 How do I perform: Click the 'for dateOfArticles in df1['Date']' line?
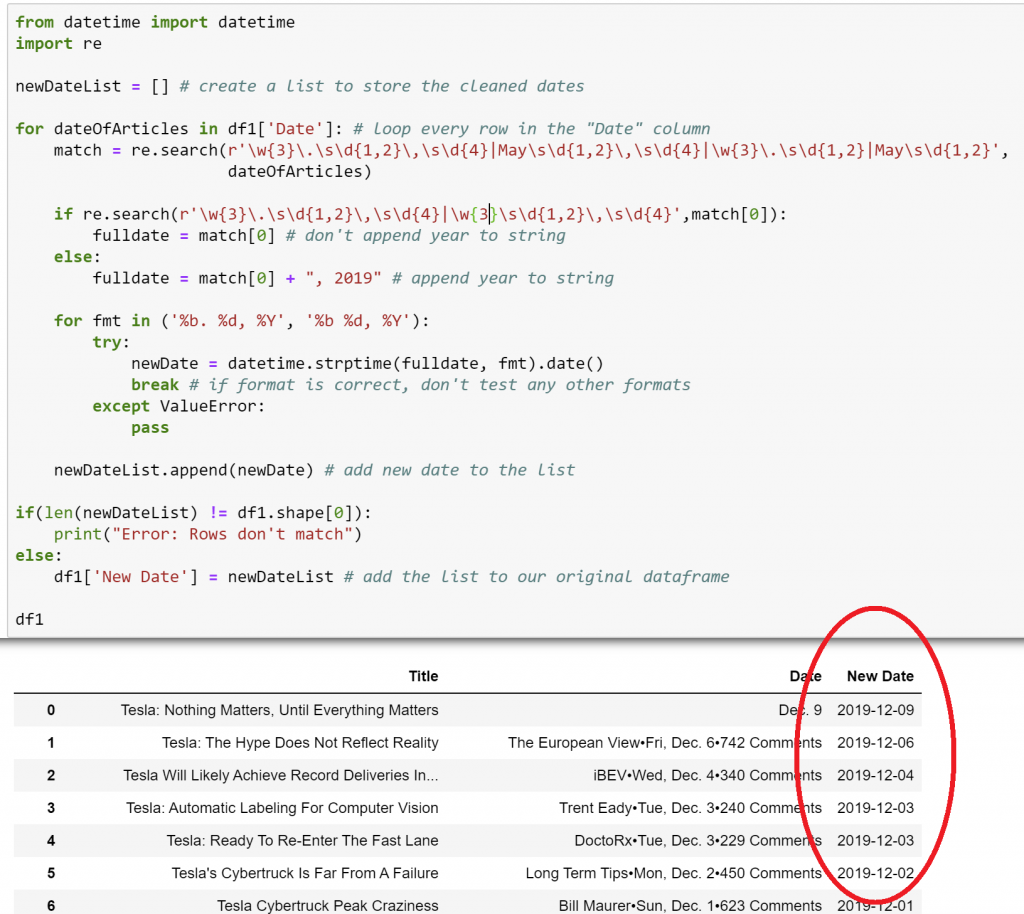(362, 129)
